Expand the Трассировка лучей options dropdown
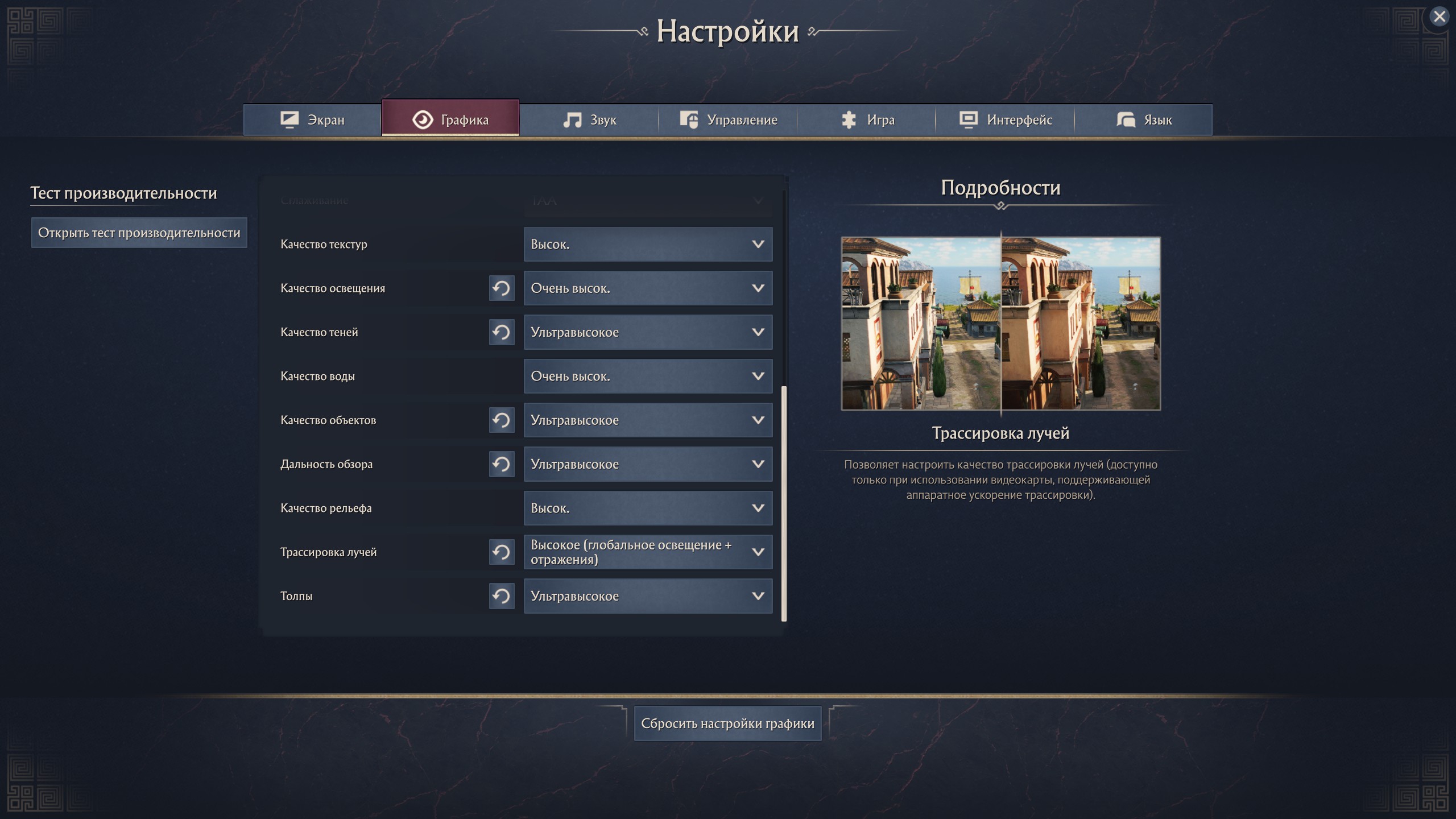 click(647, 552)
